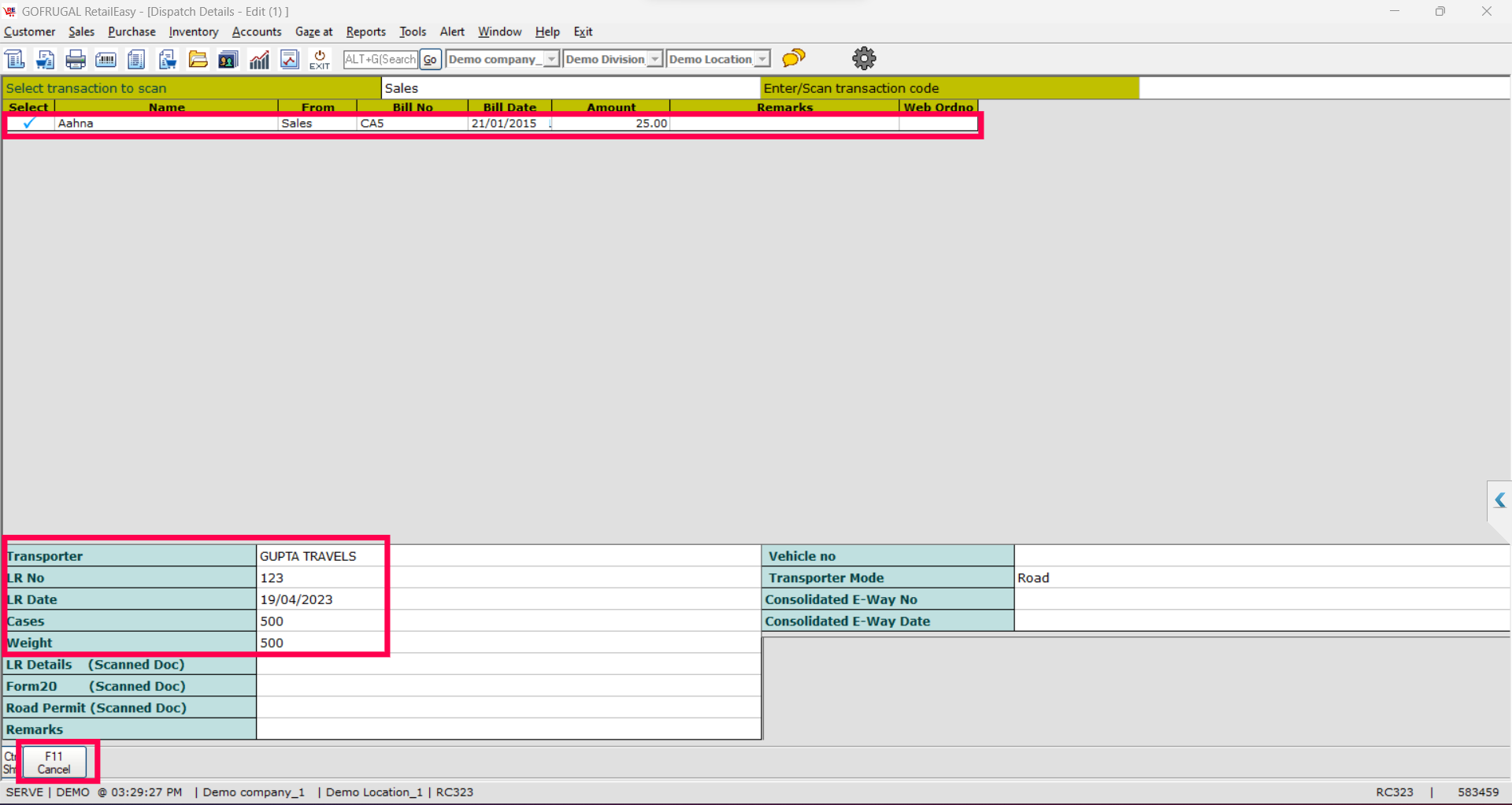The width and height of the screenshot is (1512, 805).
Task: Open the Accounts menu
Action: pyautogui.click(x=257, y=32)
